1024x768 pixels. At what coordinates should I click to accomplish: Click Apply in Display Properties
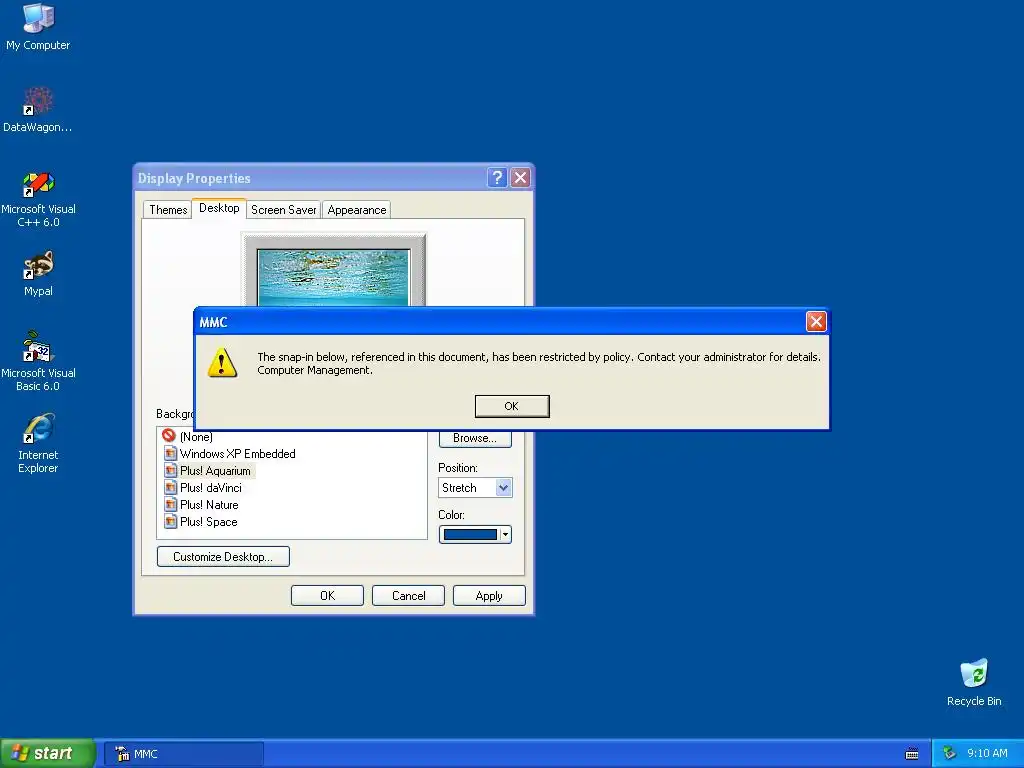(x=489, y=596)
